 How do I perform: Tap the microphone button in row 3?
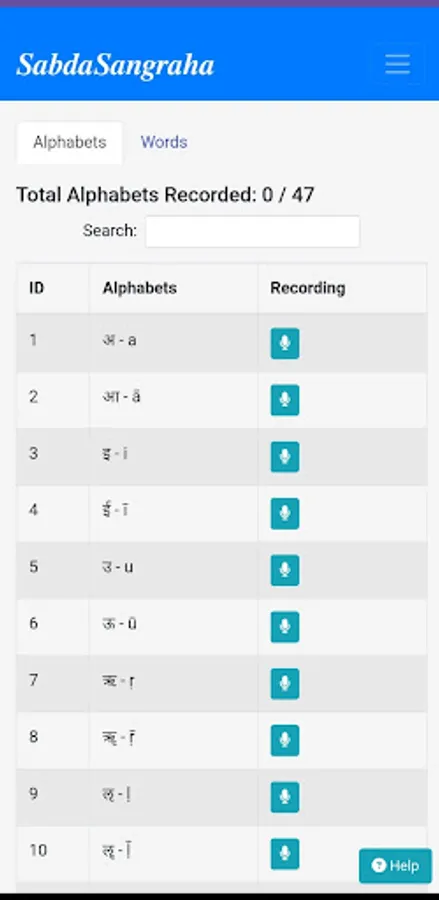click(285, 457)
